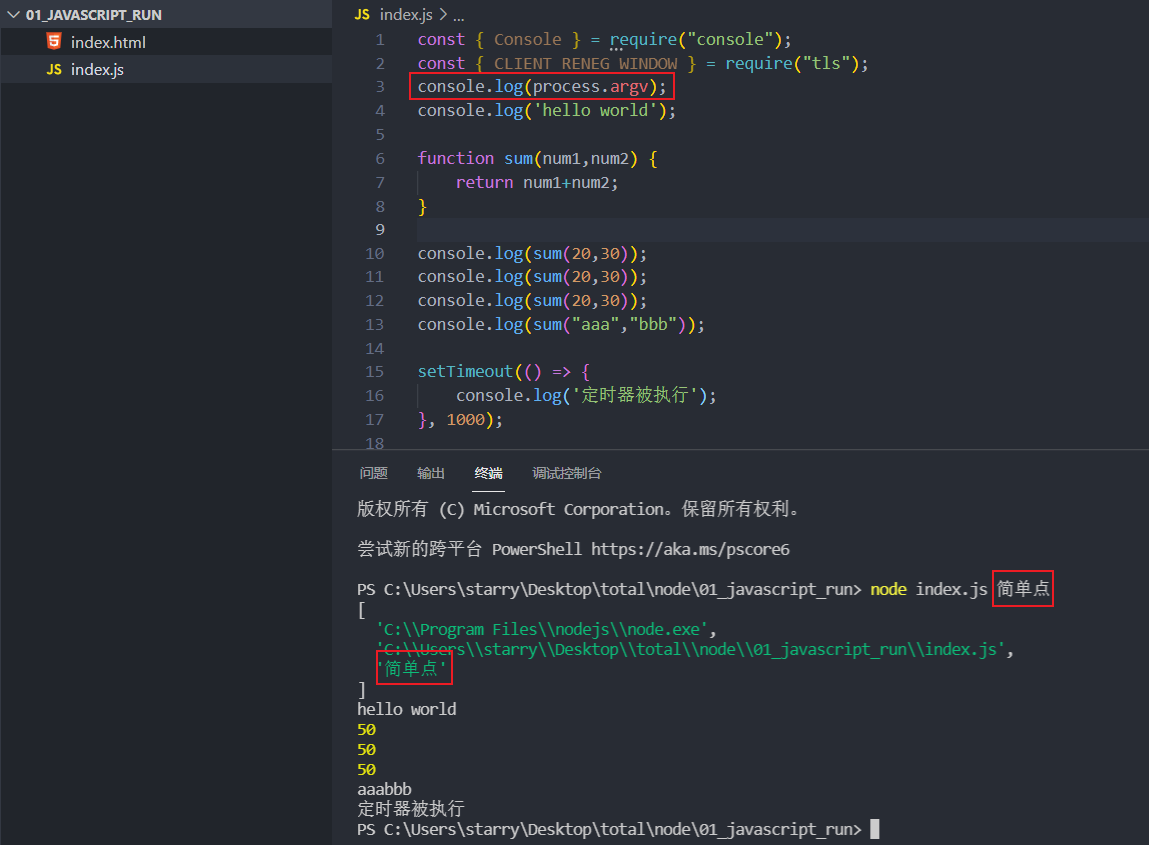Screen dimensions: 1149x845
Task: Select the 终端 tab
Action: tap(488, 473)
